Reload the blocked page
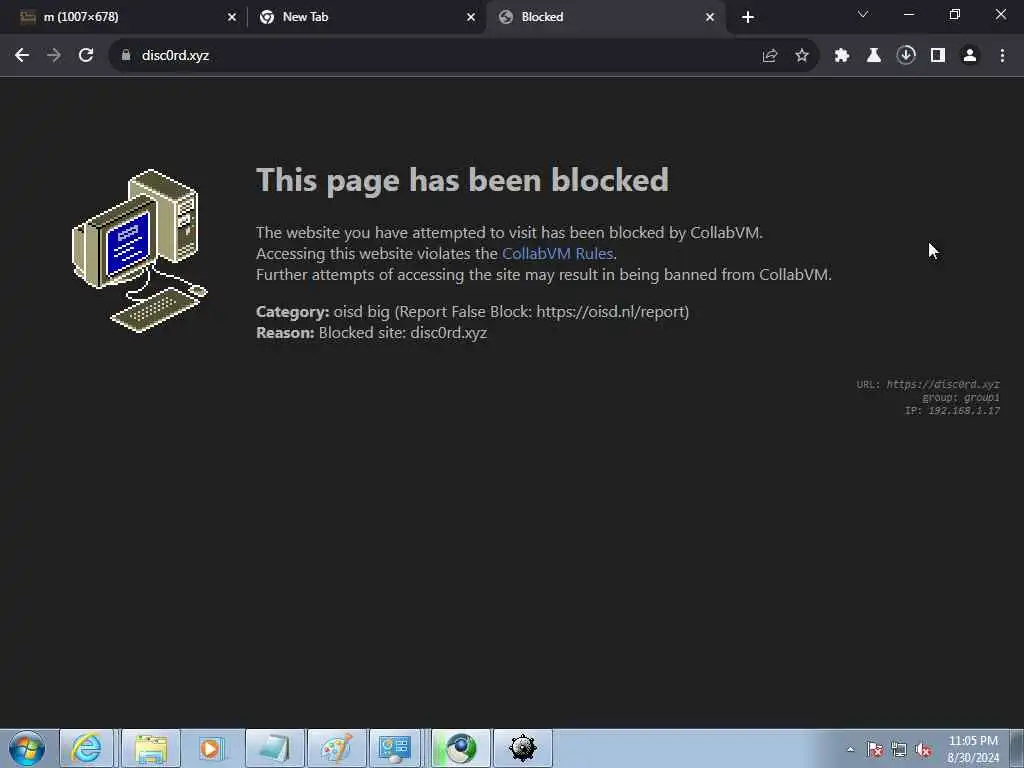1024x768 pixels. click(x=86, y=56)
